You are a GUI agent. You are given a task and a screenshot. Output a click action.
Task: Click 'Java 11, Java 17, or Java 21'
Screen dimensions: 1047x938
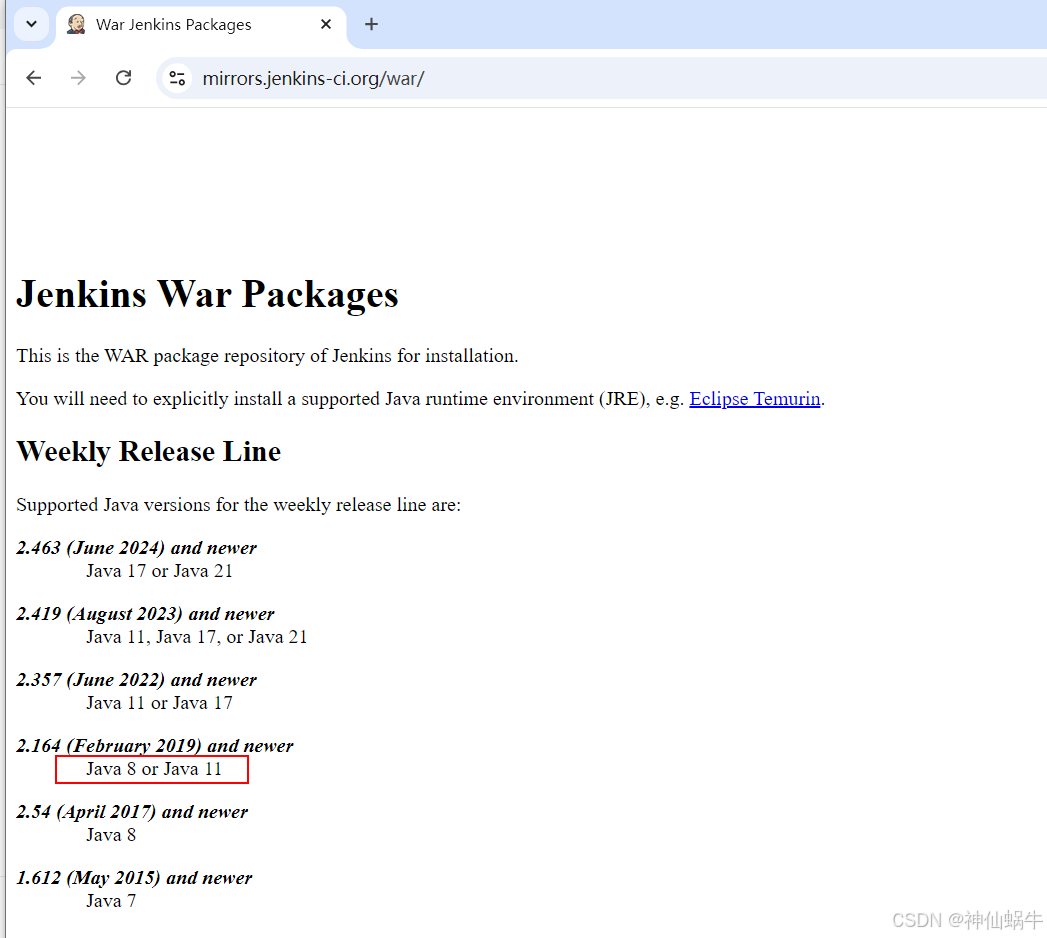click(x=197, y=637)
